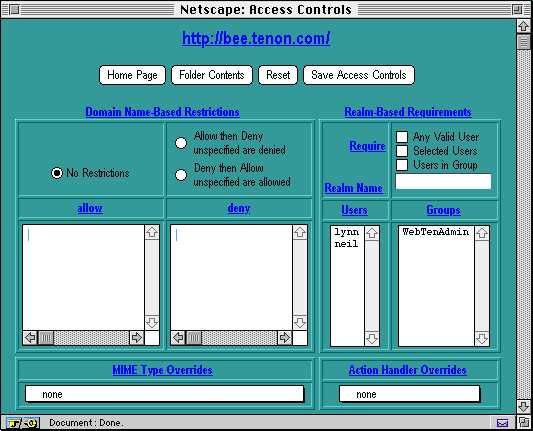The height and width of the screenshot is (431, 533).
Task: Open the MIME Type Overrides none dropdown
Action: click(165, 394)
